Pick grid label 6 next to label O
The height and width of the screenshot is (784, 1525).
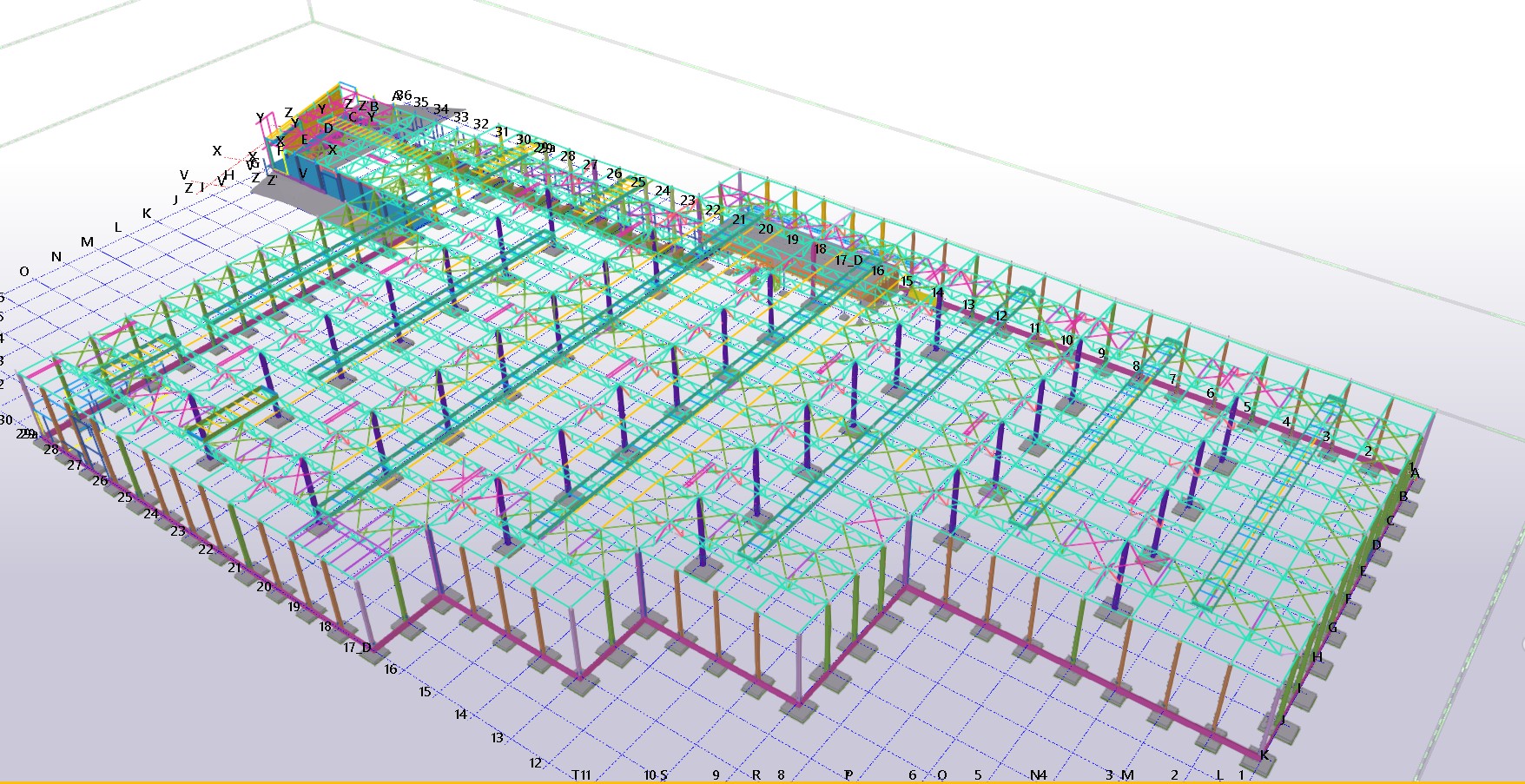pos(913,775)
